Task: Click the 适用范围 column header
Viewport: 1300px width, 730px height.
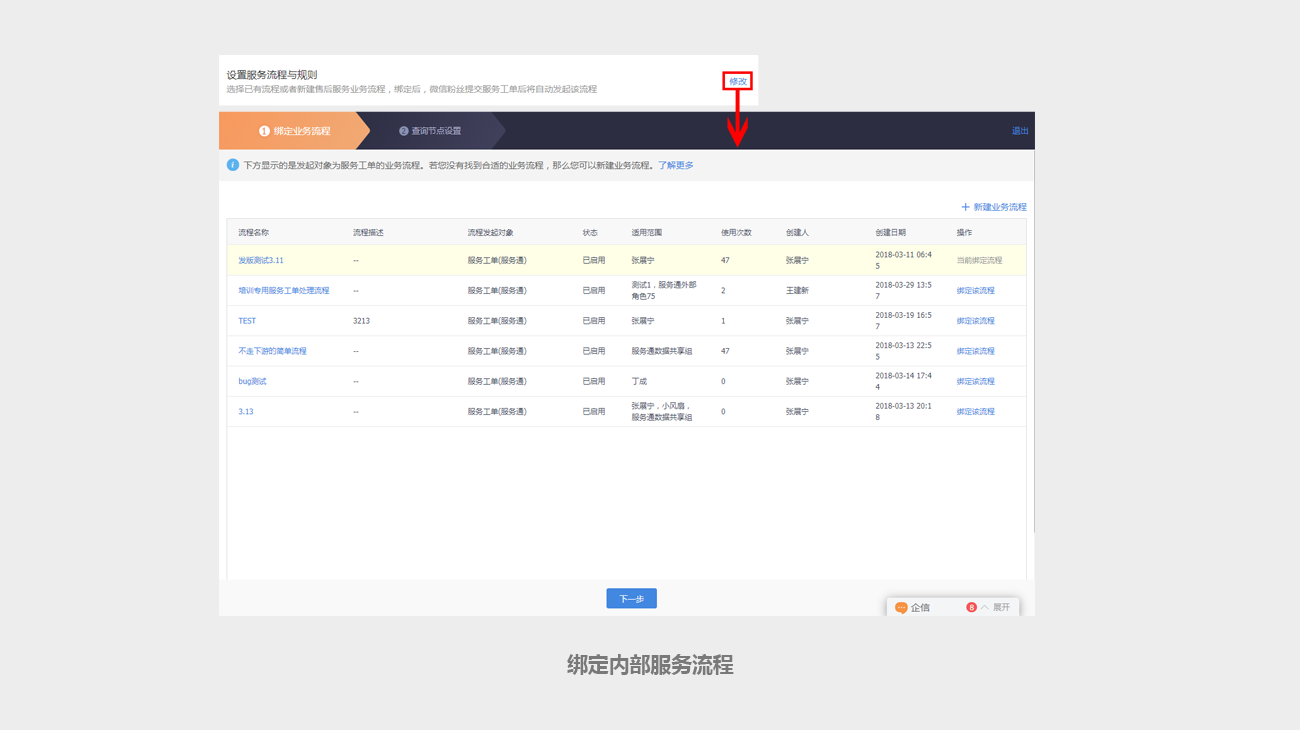Action: coord(647,232)
